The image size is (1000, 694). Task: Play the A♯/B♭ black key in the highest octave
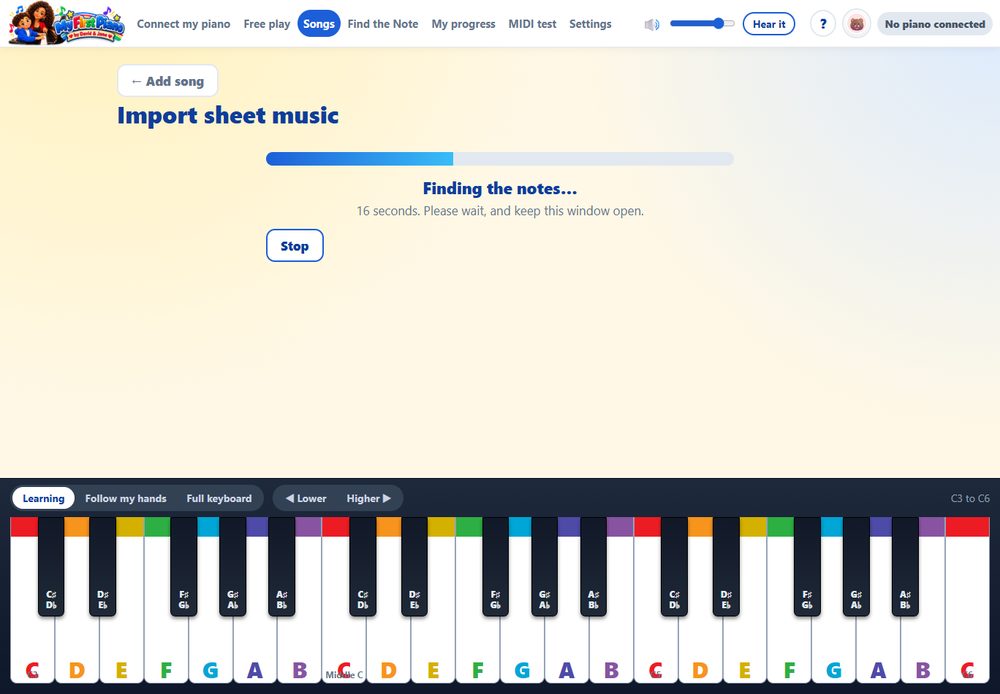click(x=906, y=566)
